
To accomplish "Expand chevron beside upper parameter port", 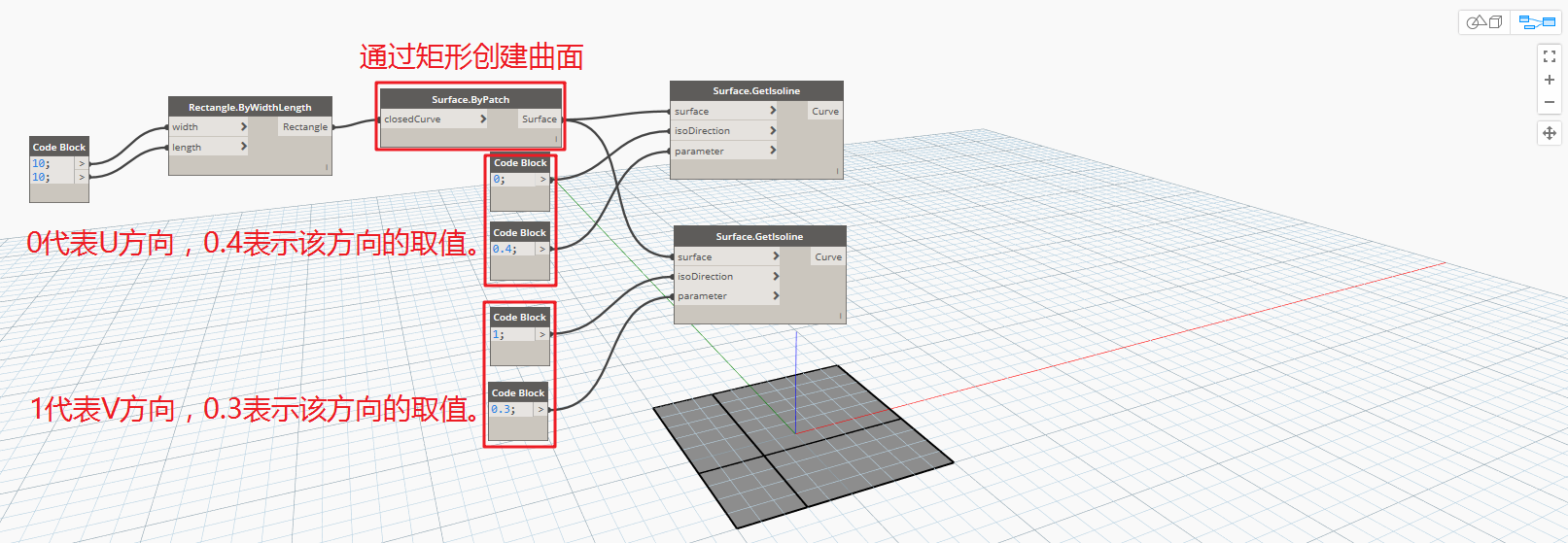I will [773, 151].
